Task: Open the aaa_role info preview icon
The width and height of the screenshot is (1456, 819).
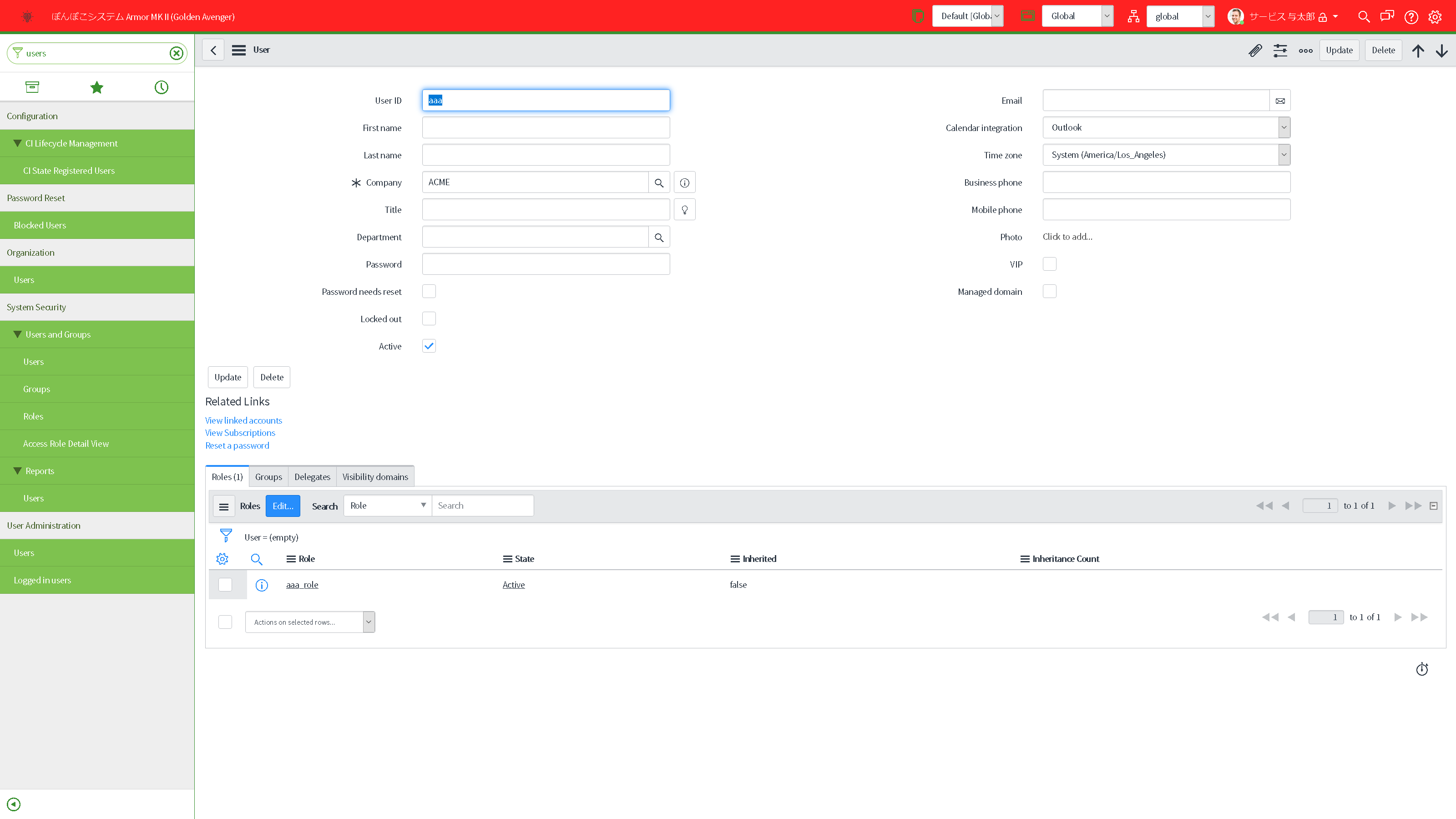Action: [261, 585]
